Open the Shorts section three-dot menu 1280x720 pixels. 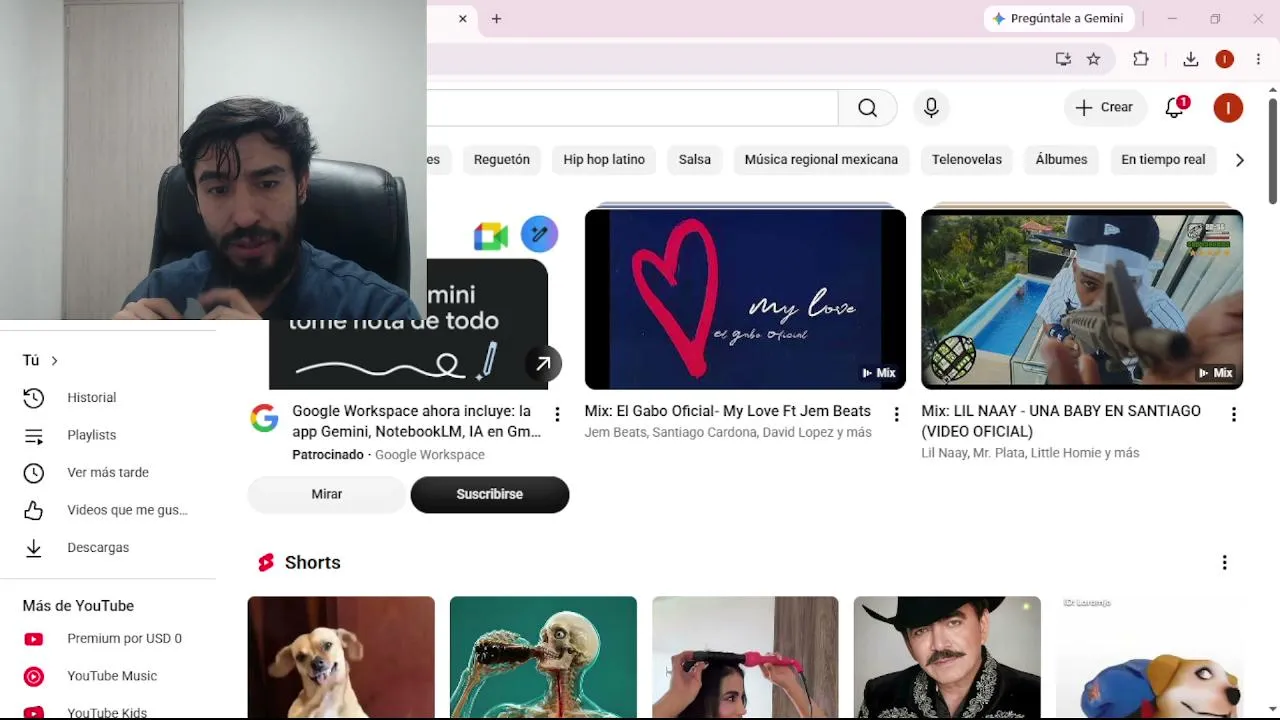[1224, 563]
